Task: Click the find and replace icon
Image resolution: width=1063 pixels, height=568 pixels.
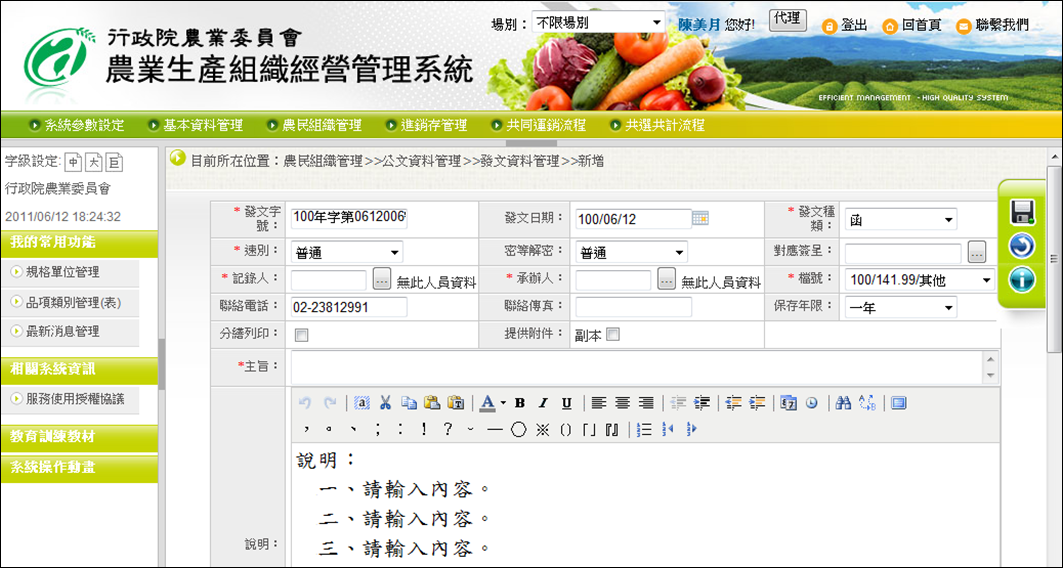Action: point(867,403)
